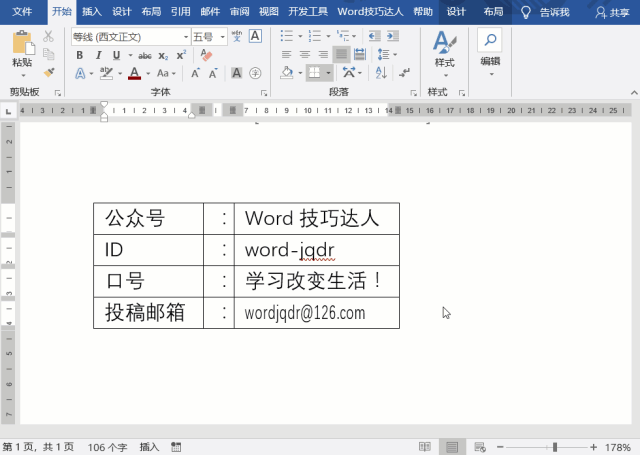Switch to read mode view
Screen dimensions: 640x455
pos(425,447)
